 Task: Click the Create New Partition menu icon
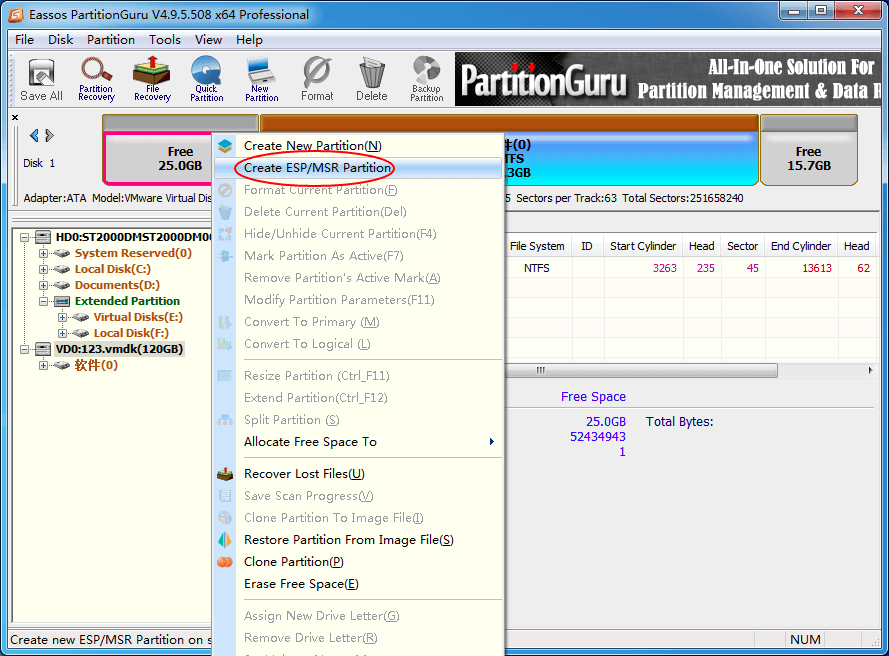pos(225,146)
